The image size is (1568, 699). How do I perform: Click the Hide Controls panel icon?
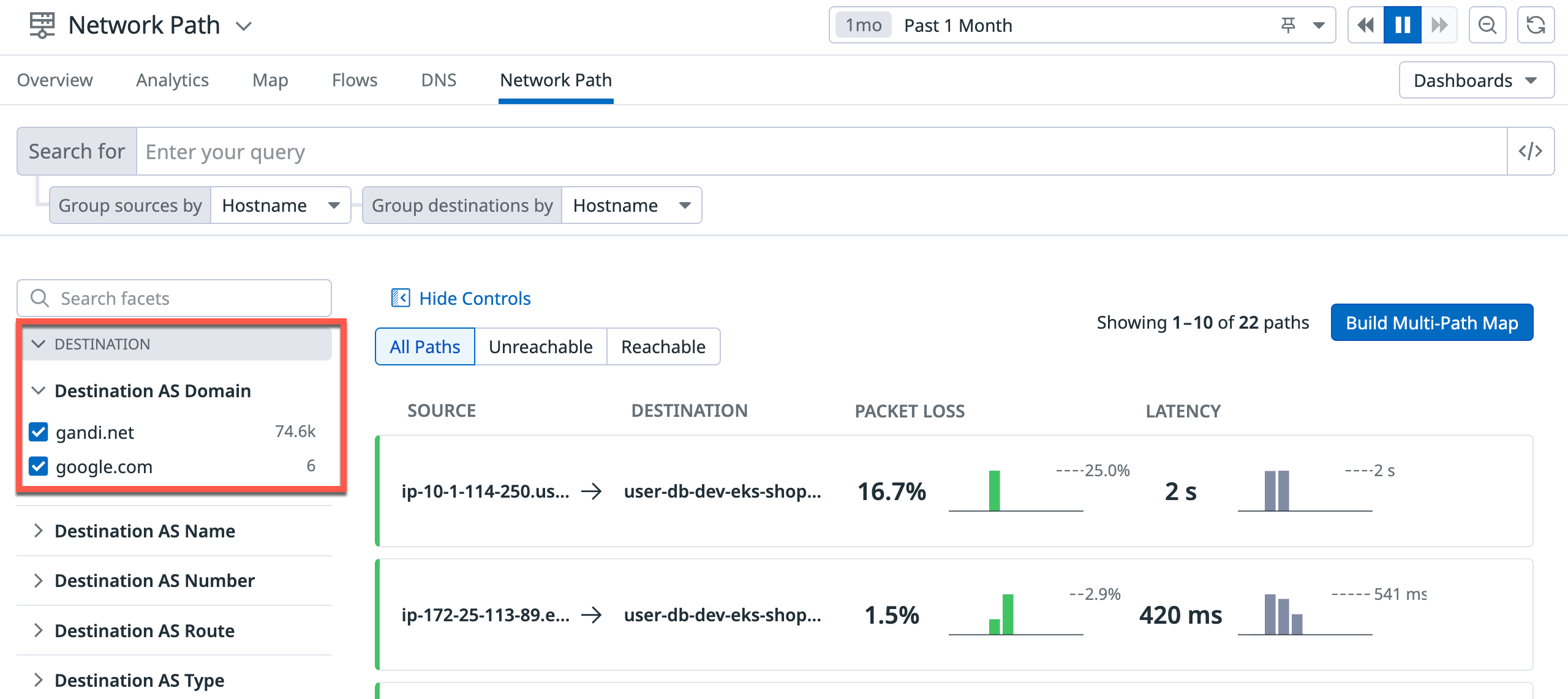401,298
